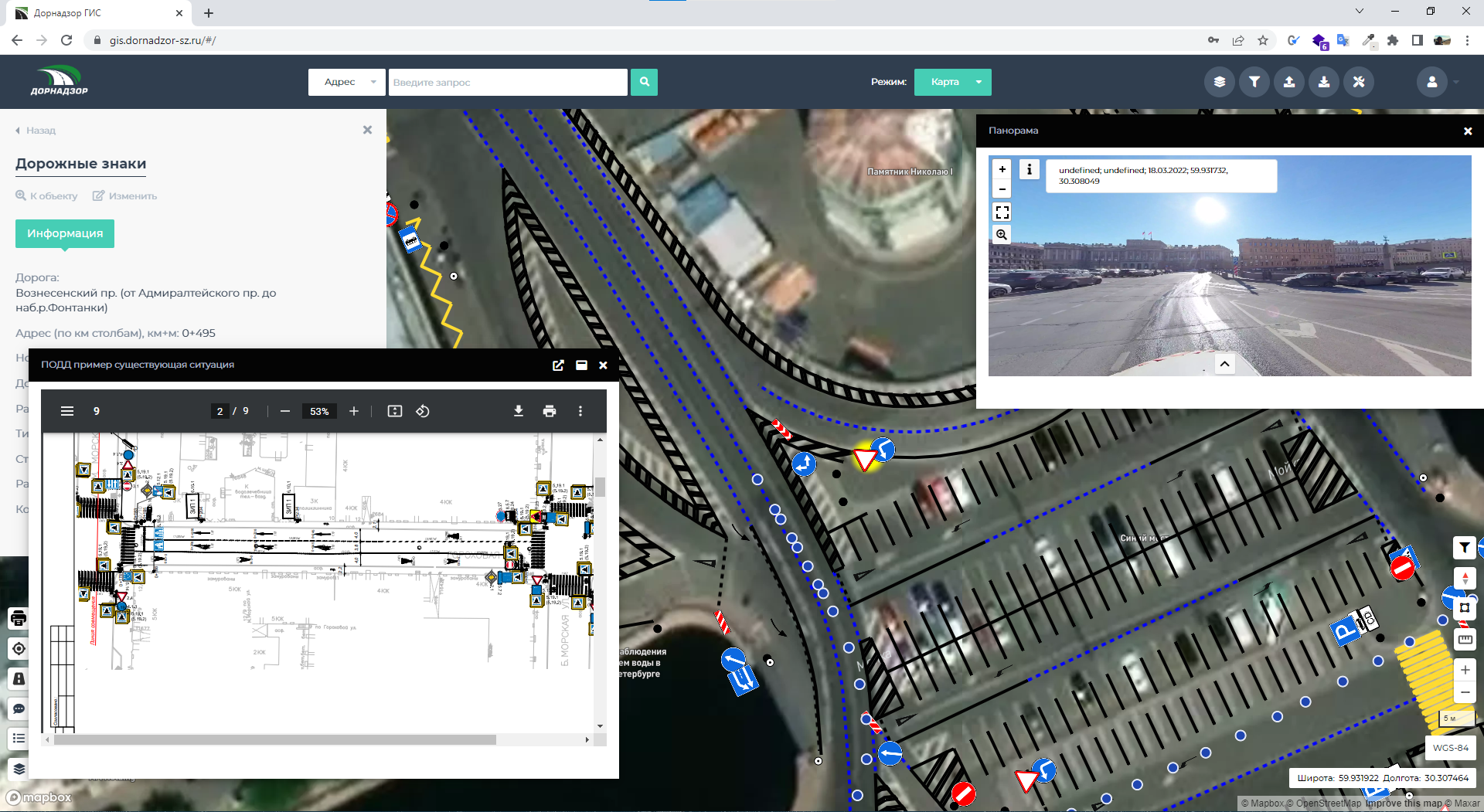Open the Карта mode dropdown

coord(952,82)
